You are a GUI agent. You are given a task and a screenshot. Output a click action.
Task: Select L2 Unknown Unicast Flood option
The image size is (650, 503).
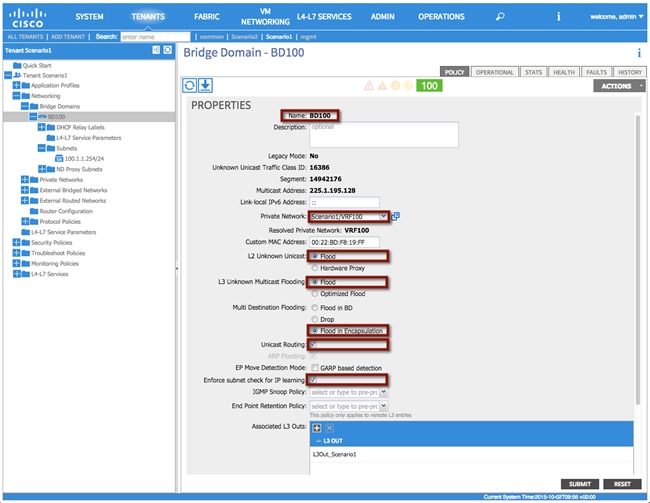click(315, 256)
